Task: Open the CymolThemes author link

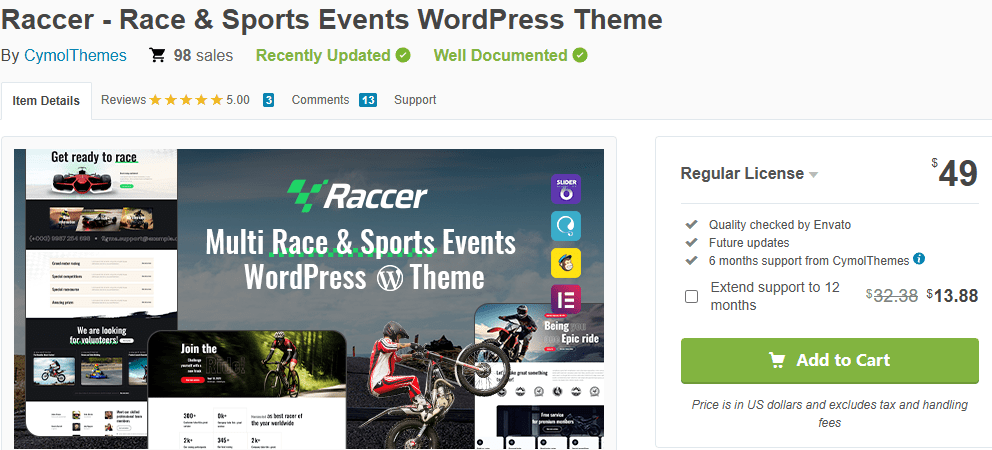Action: (75, 56)
